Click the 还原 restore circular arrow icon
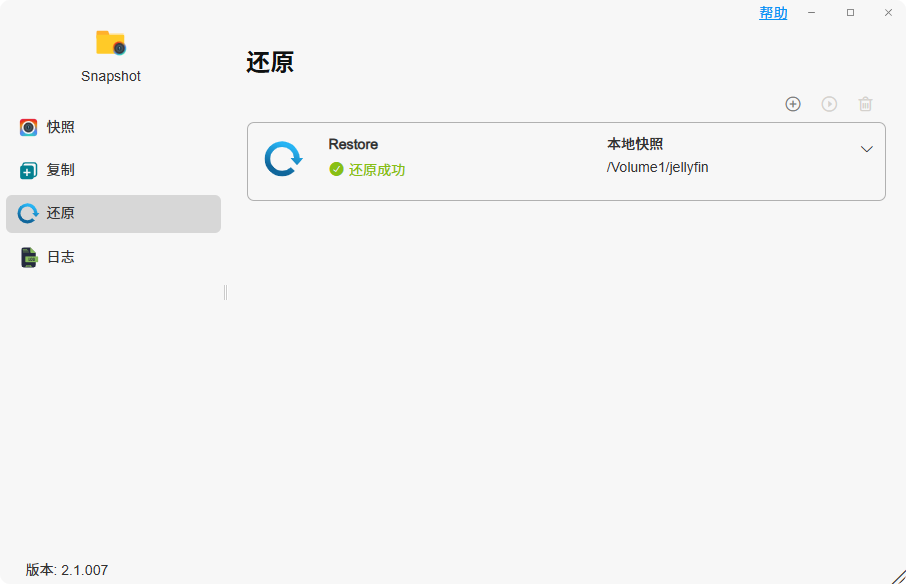906x584 pixels. click(x=29, y=213)
